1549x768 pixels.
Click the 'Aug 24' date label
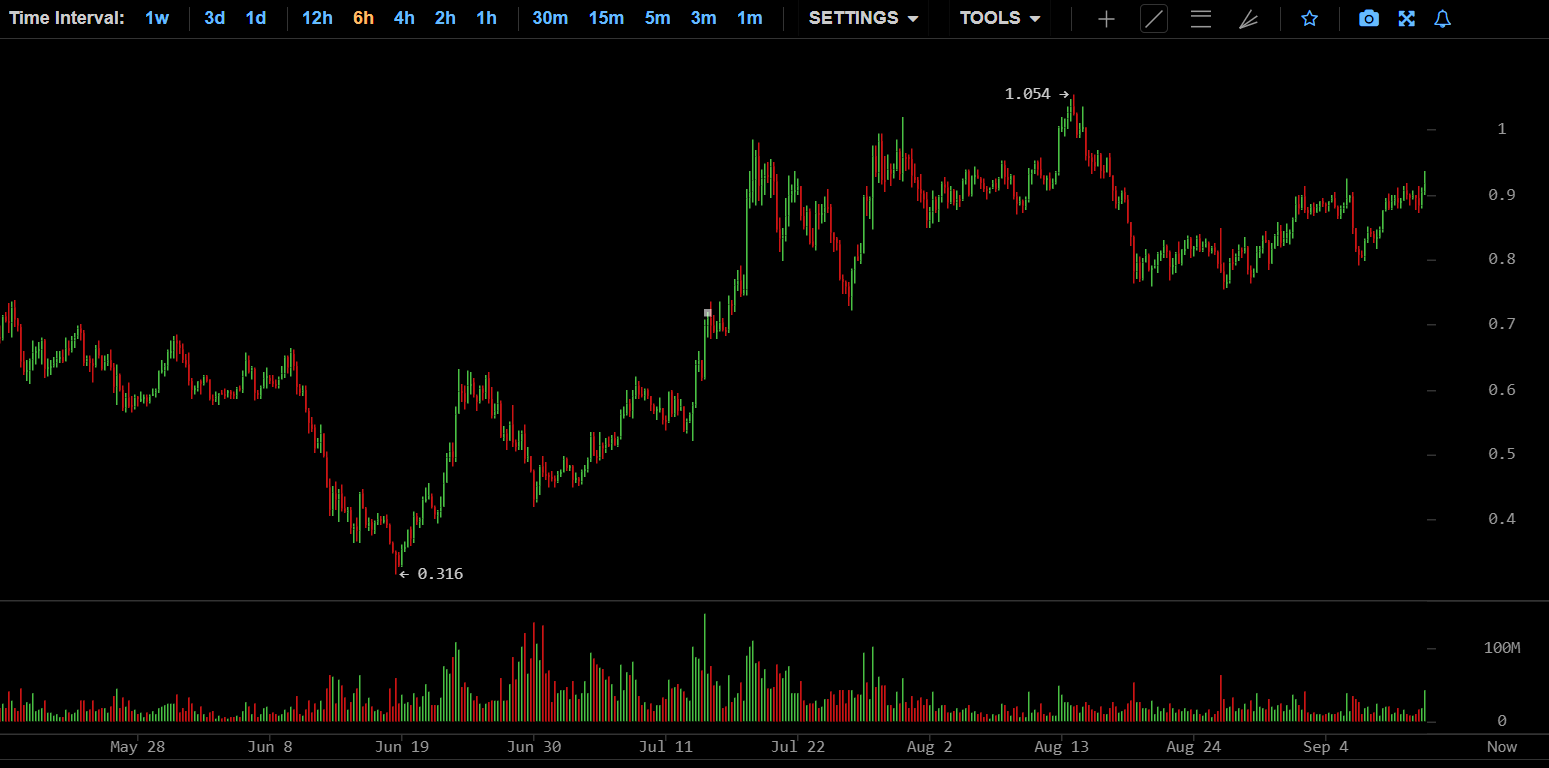(1193, 747)
